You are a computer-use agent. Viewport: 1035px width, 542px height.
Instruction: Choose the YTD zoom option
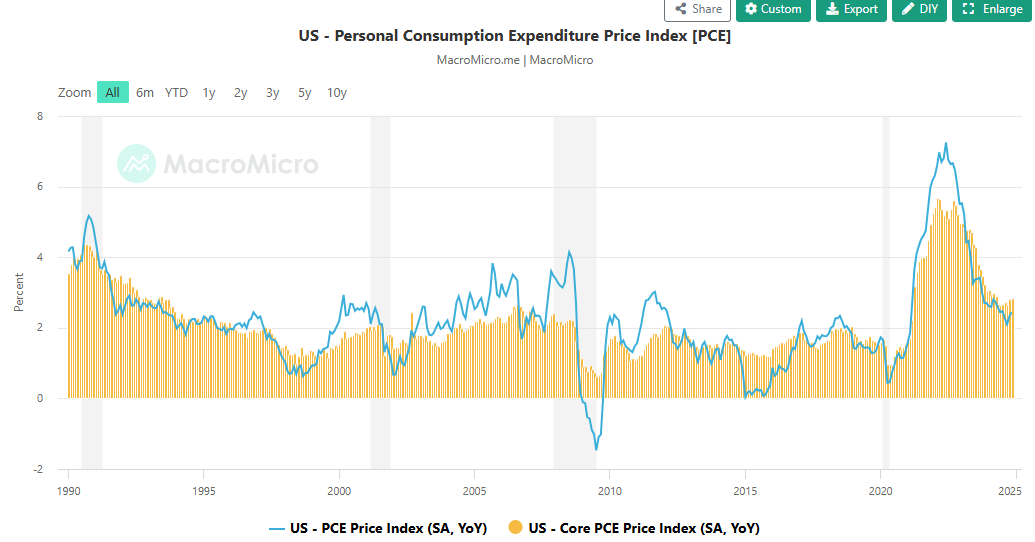pyautogui.click(x=176, y=93)
